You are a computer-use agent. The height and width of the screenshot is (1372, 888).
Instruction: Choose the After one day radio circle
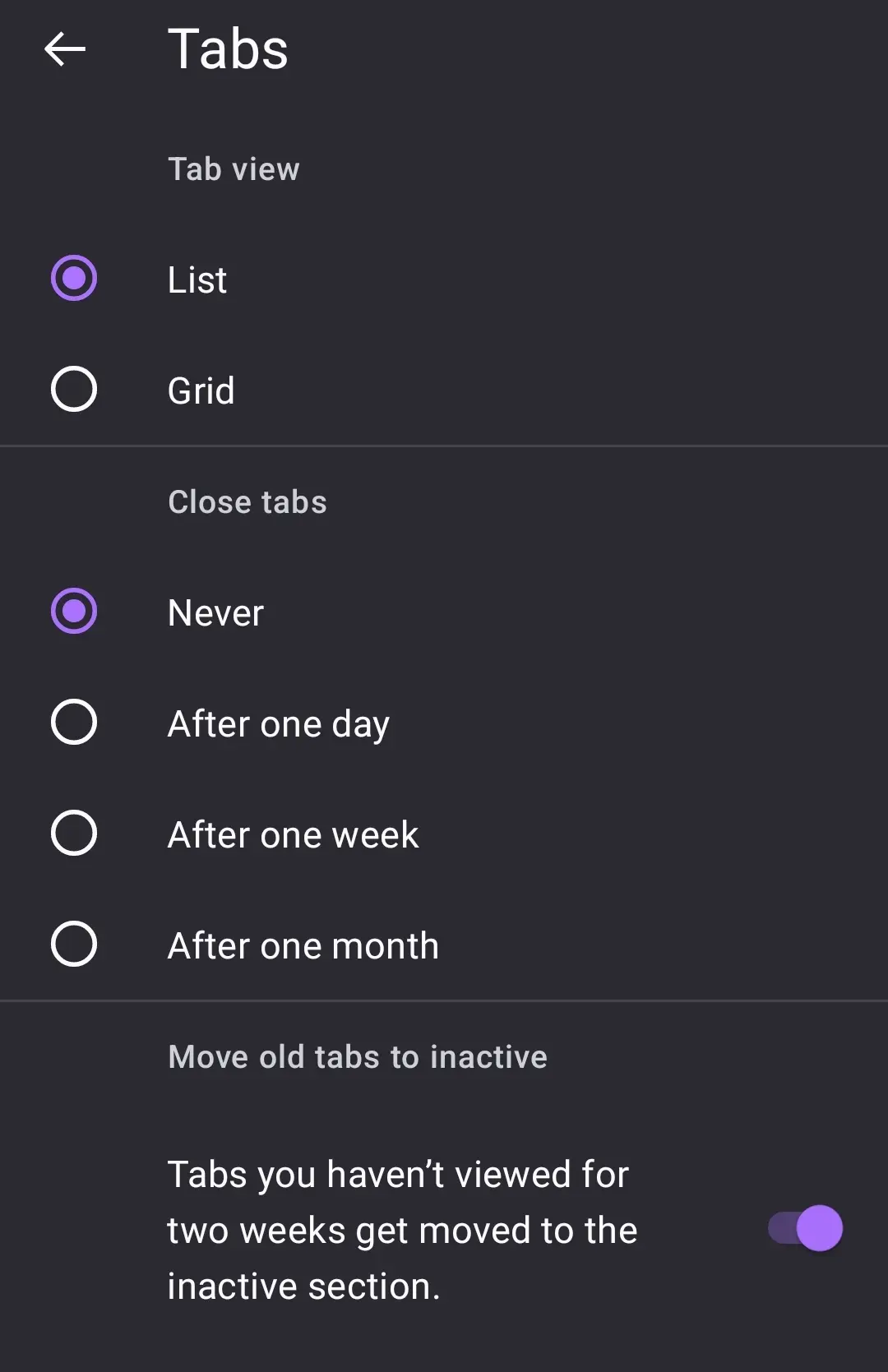[74, 722]
